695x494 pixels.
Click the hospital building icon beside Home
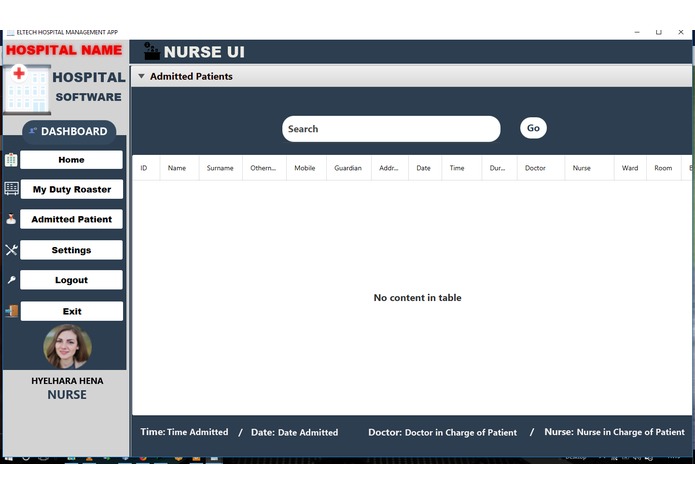[11, 160]
